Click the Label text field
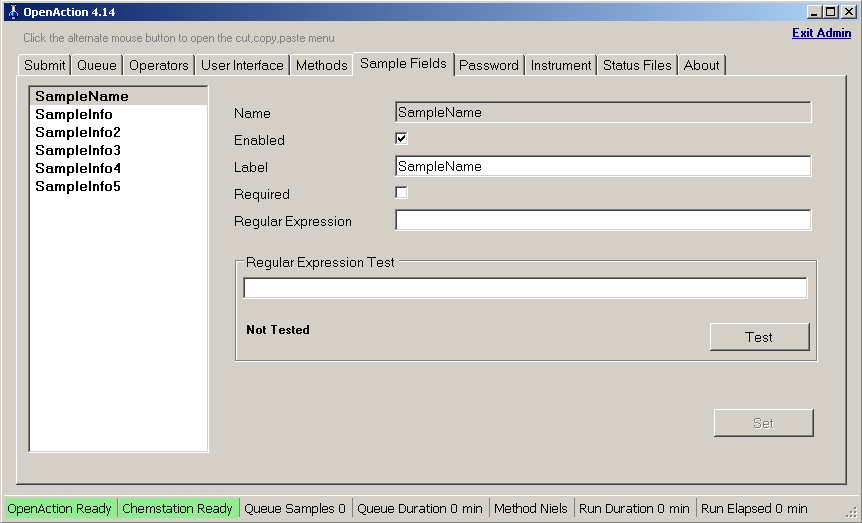 pyautogui.click(x=603, y=166)
